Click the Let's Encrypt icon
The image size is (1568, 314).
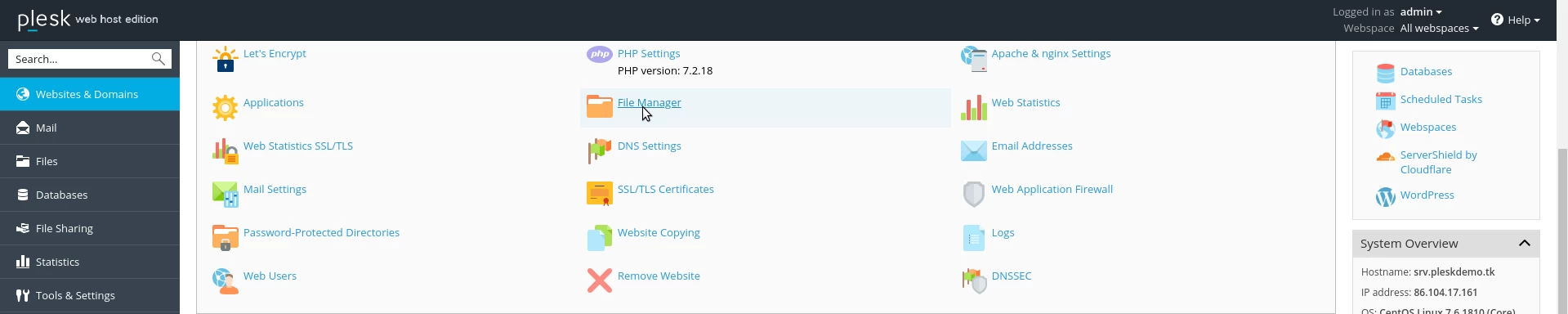click(225, 59)
